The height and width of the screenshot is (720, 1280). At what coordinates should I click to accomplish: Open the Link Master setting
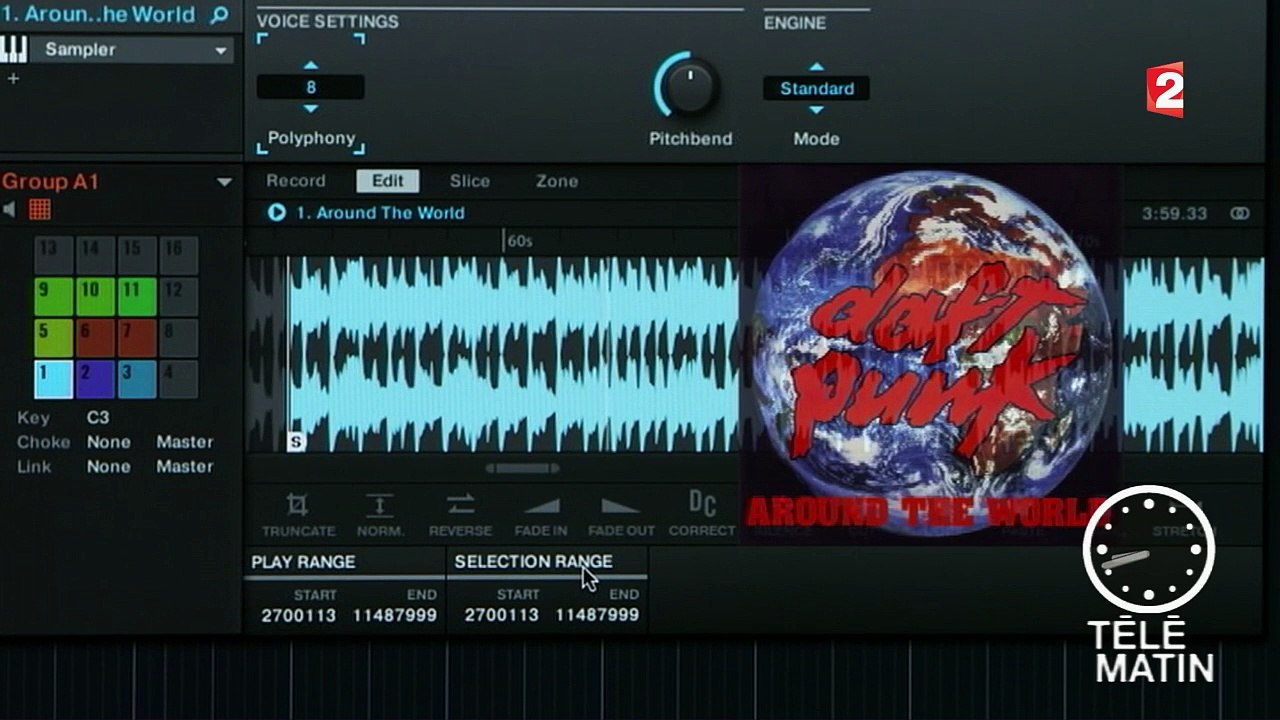pyautogui.click(x=185, y=467)
